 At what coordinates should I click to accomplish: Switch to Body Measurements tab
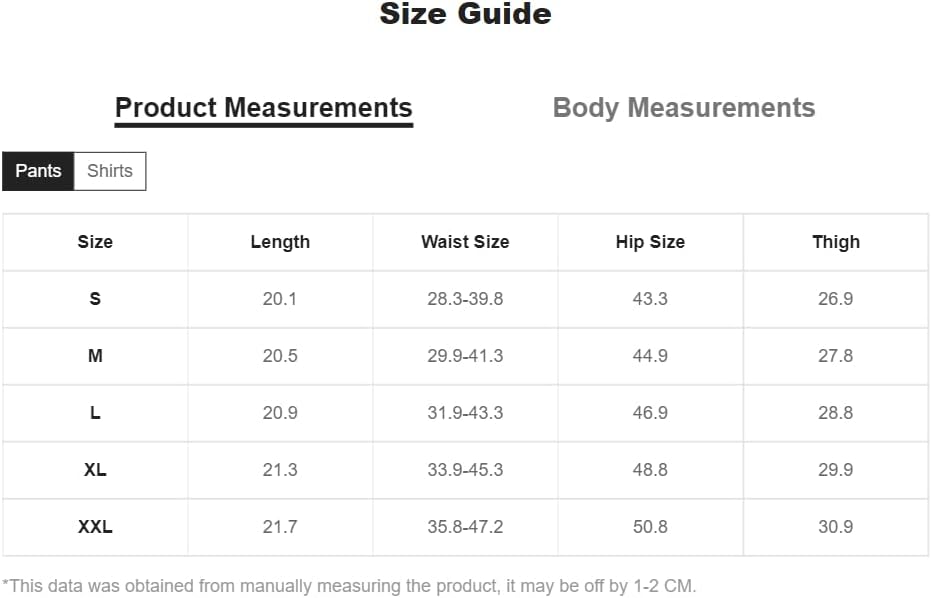click(684, 108)
